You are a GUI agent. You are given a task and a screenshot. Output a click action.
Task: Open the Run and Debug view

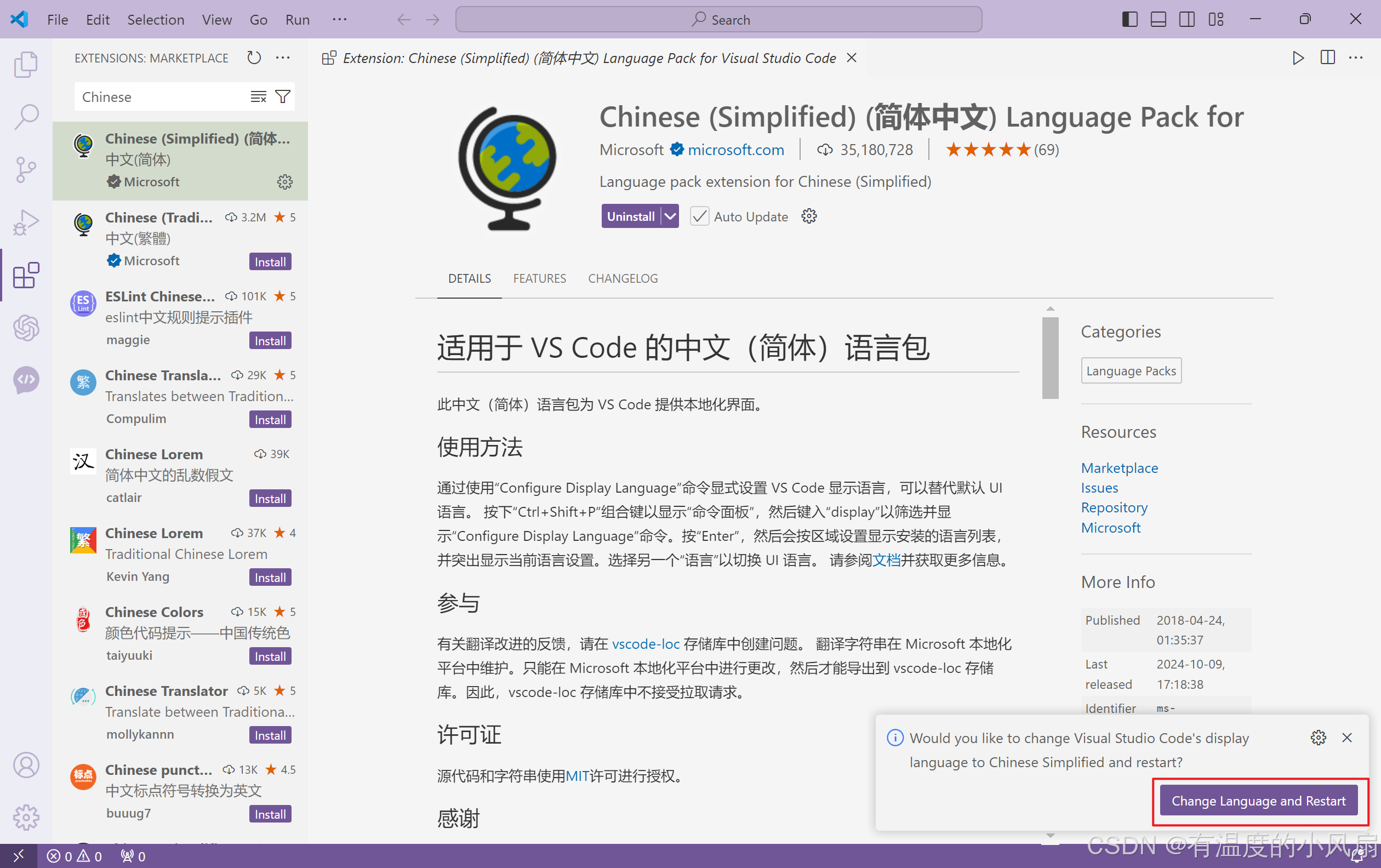point(26,222)
